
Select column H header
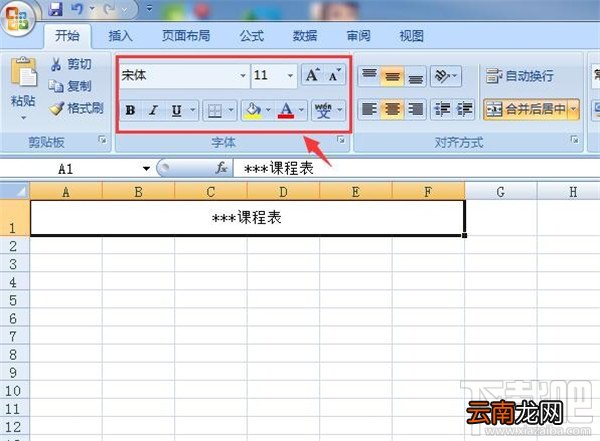click(x=569, y=191)
